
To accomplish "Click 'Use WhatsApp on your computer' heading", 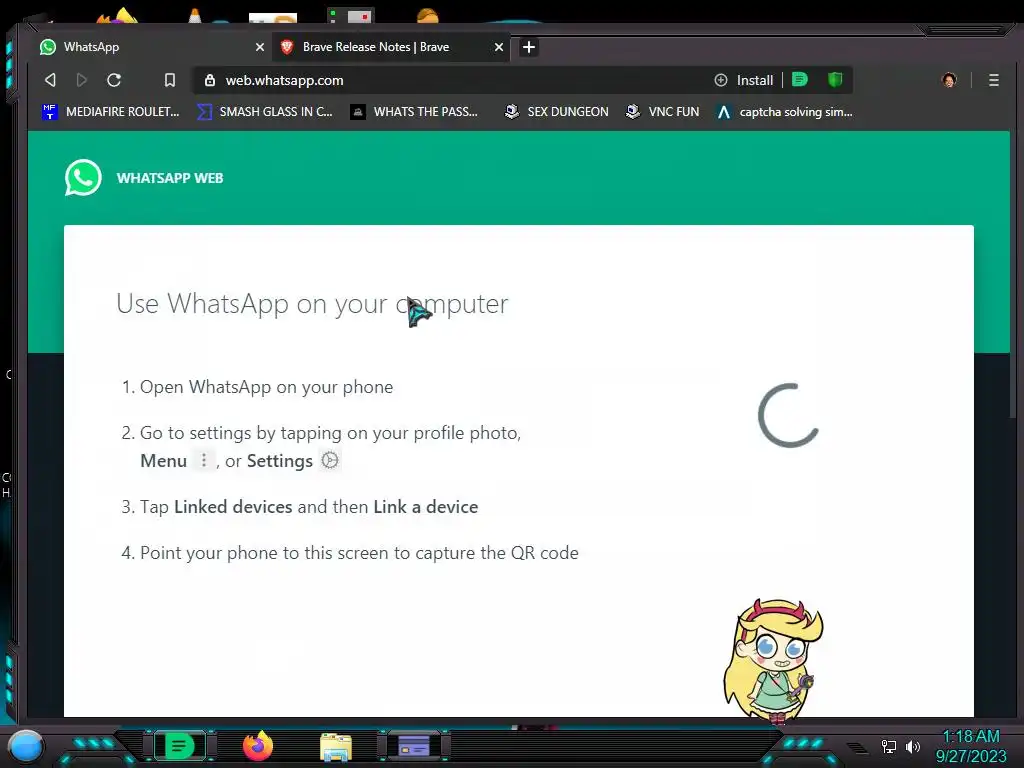I will pyautogui.click(x=312, y=304).
